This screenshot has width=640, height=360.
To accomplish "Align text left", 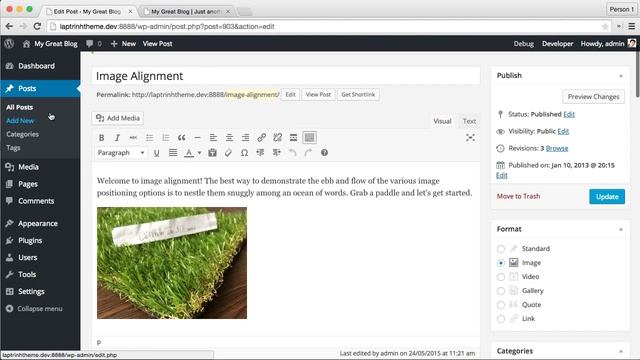I will pyautogui.click(x=213, y=138).
